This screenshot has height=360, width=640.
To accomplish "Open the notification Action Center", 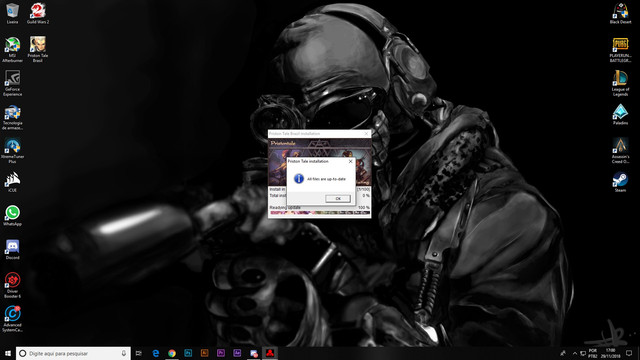I will pos(629,353).
